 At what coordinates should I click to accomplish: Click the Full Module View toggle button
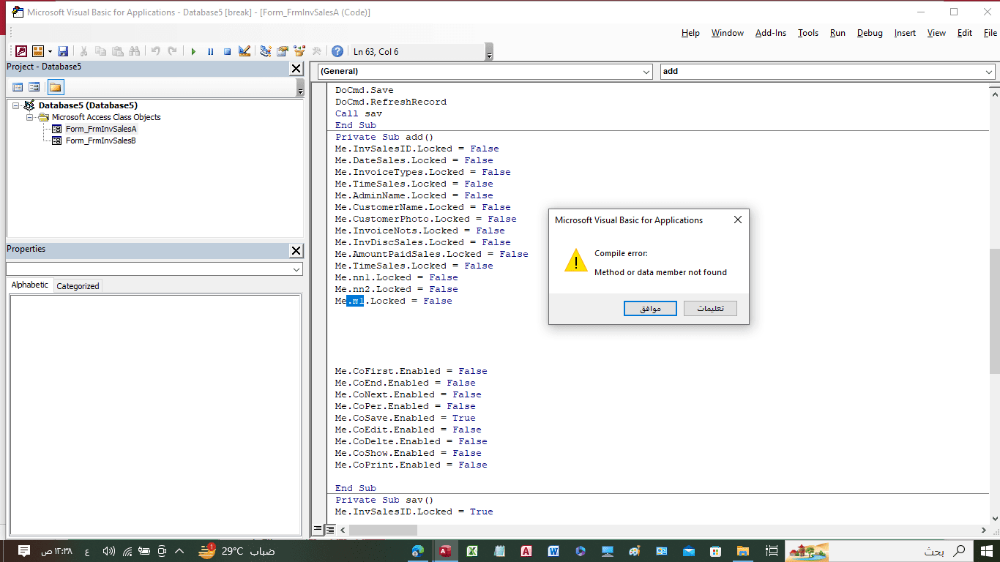(x=330, y=529)
